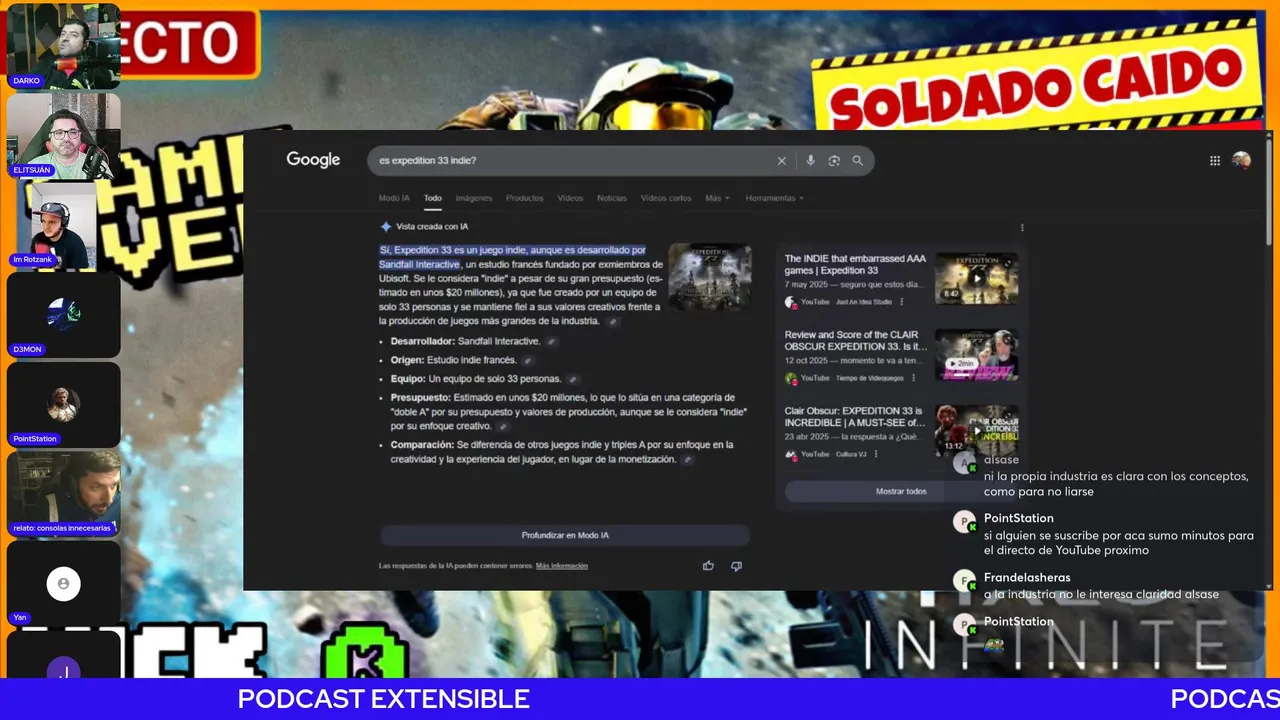Switch to the Videos cortos tab
This screenshot has height=720, width=1280.
[x=666, y=198]
